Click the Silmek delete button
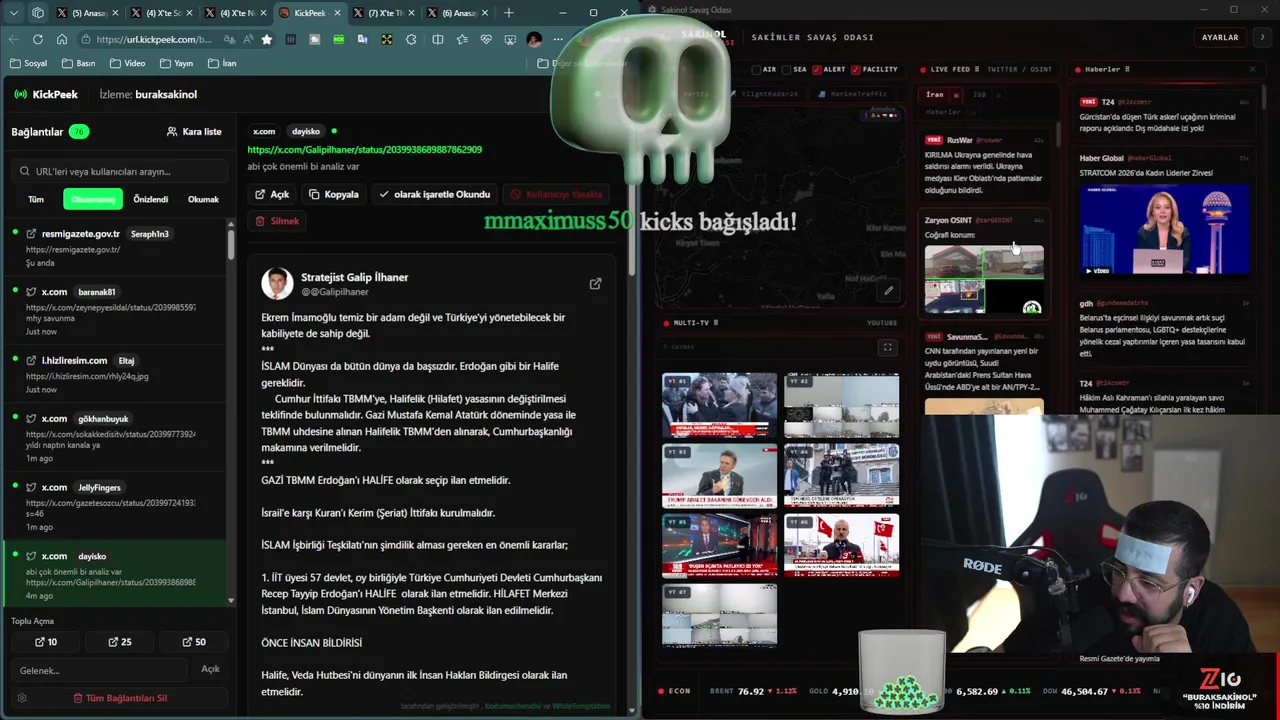The height and width of the screenshot is (720, 1280). [277, 220]
